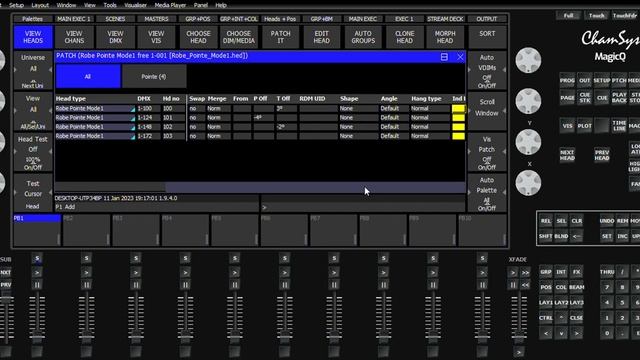Click the VIEW CHANS button
The height and width of the screenshot is (360, 640).
click(74, 37)
